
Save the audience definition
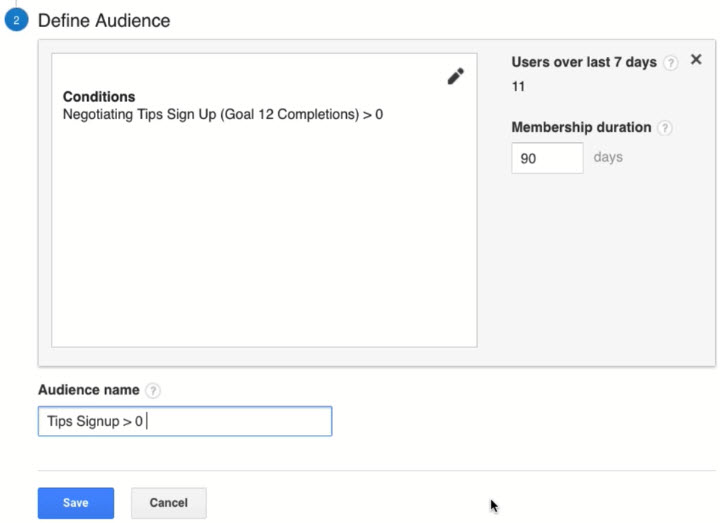pos(76,503)
